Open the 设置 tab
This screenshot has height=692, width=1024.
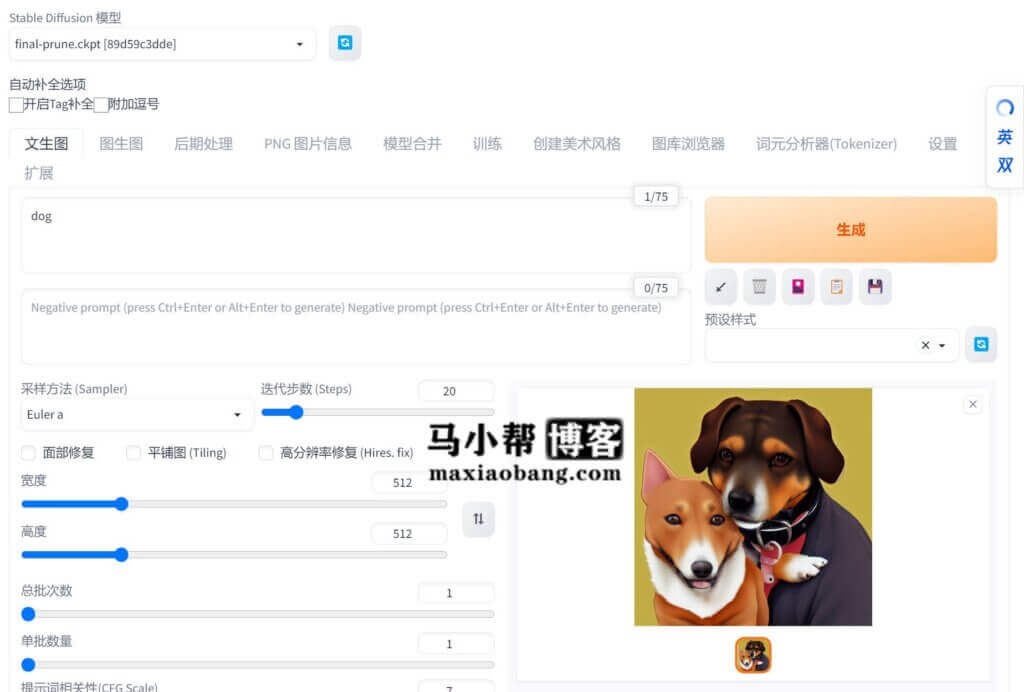click(x=941, y=143)
